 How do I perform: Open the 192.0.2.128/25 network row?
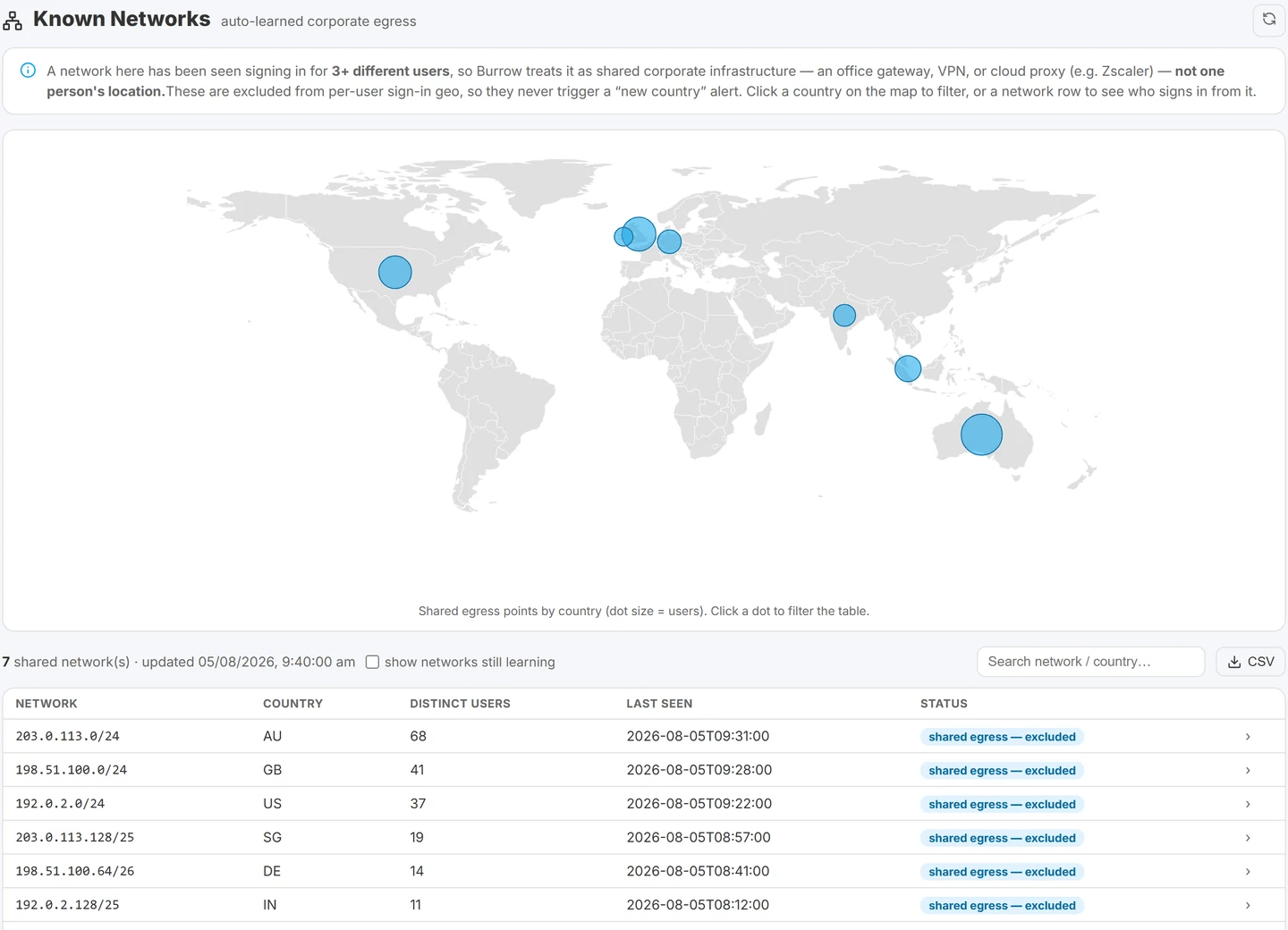pos(644,905)
